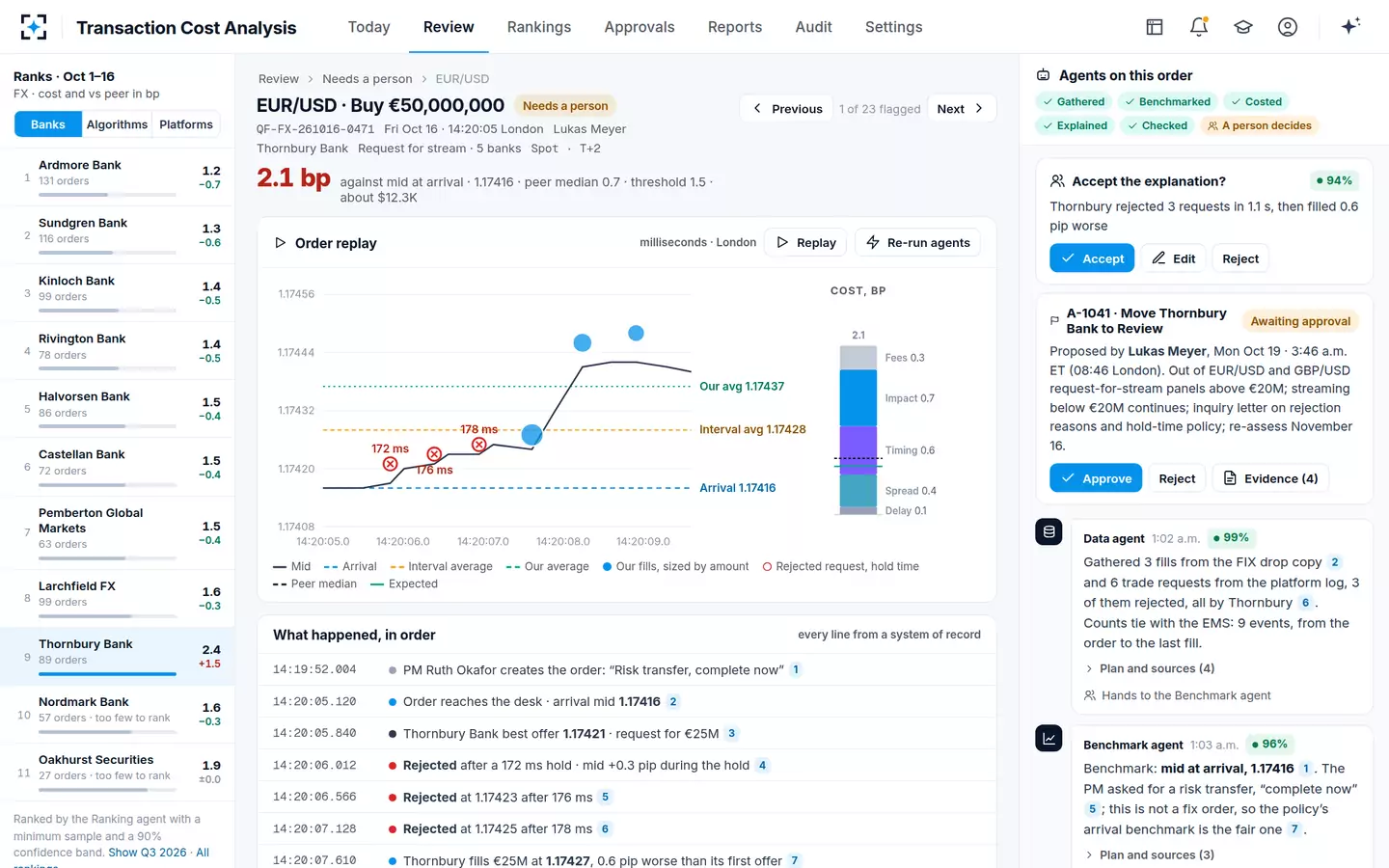Screen dimensions: 1389x868
Task: Open the layout panel icon in header
Action: coord(1155,27)
